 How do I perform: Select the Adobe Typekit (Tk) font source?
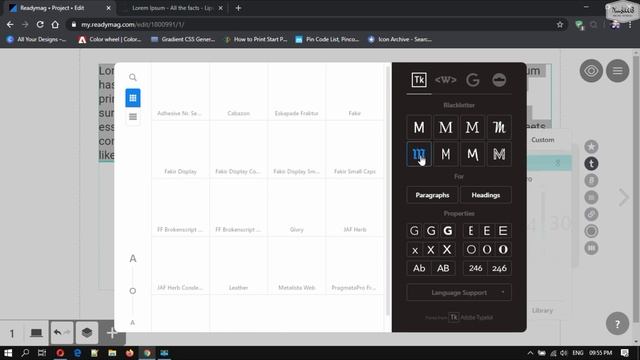coord(419,80)
